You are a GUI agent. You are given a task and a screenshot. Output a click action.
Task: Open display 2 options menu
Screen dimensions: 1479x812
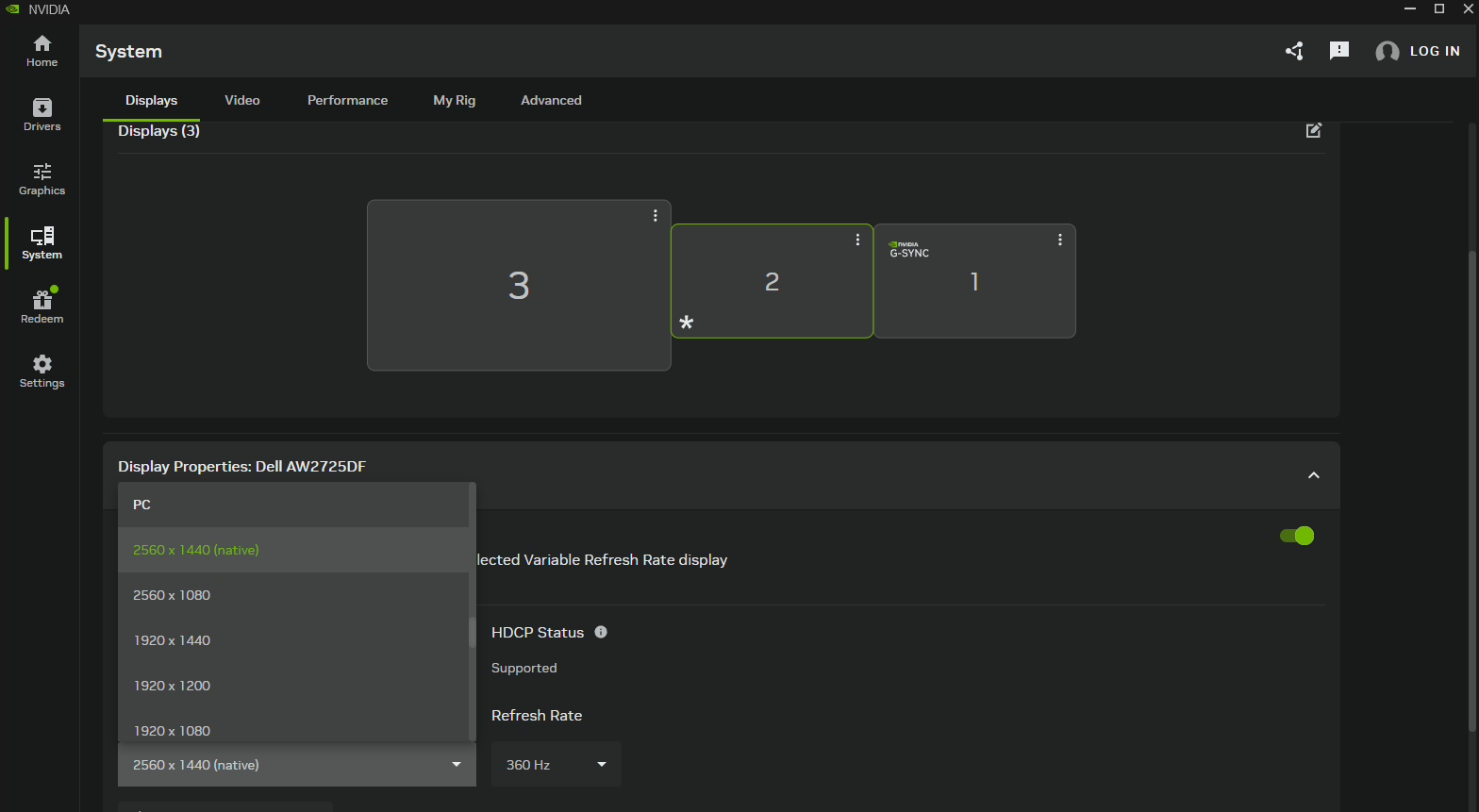click(x=857, y=240)
